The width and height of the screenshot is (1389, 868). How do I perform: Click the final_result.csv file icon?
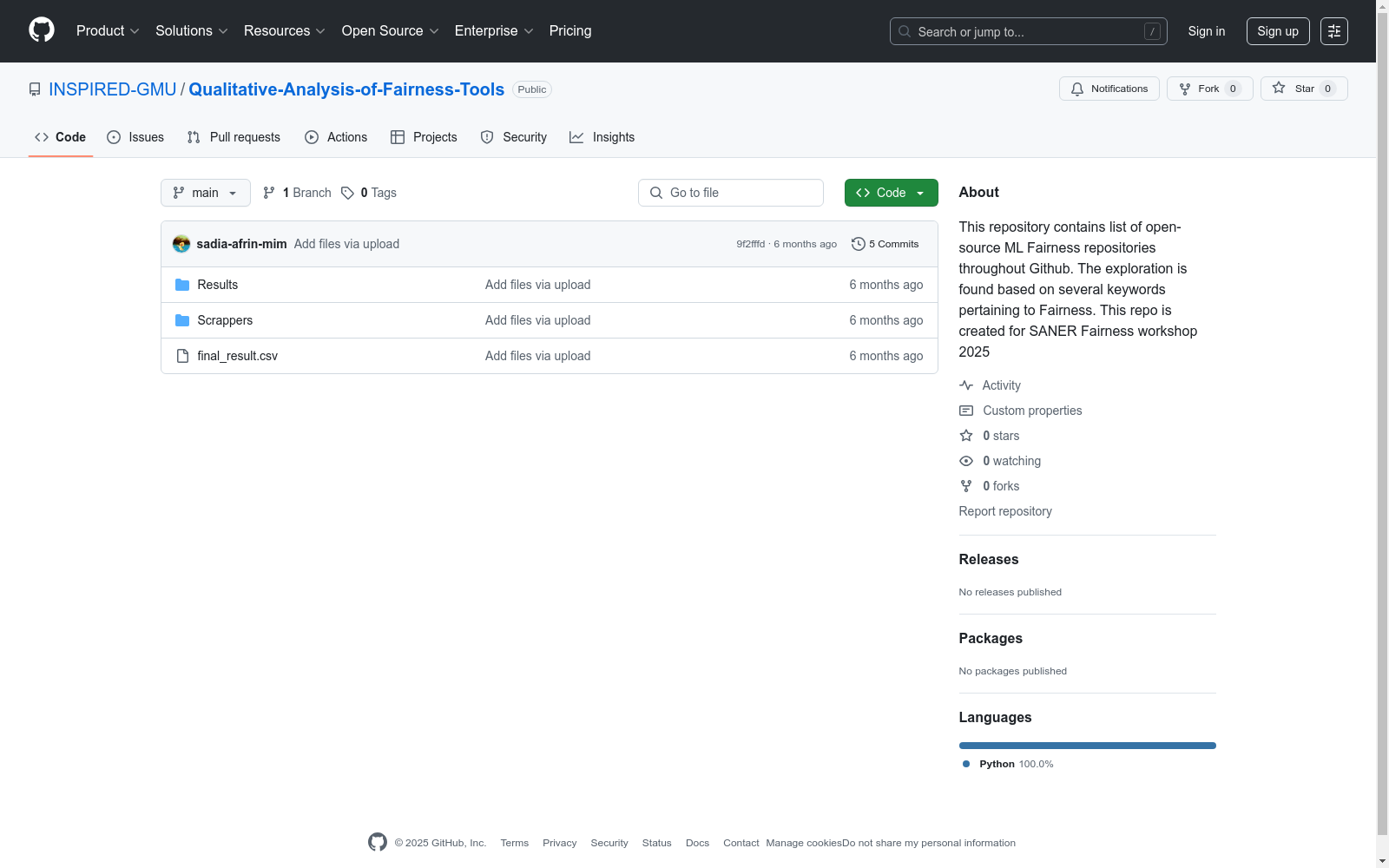pos(182,356)
